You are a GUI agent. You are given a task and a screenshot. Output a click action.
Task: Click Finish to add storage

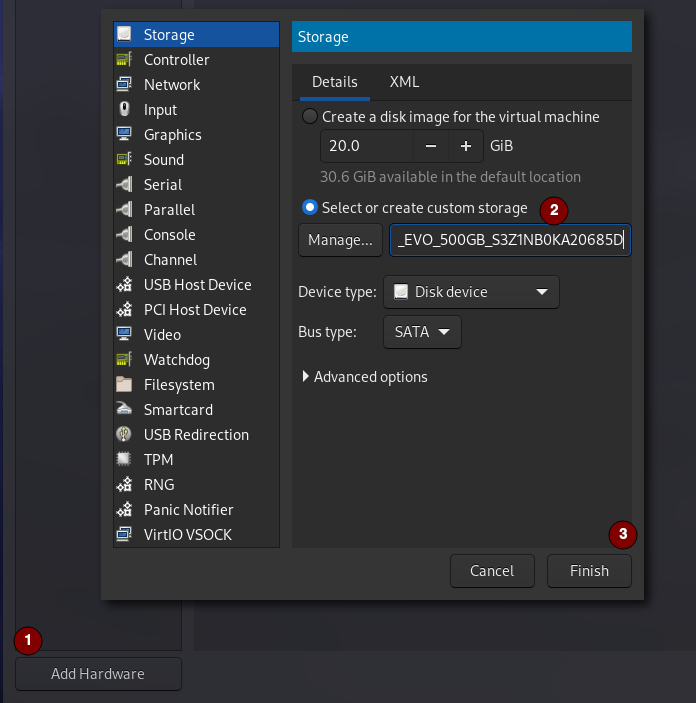click(x=589, y=571)
